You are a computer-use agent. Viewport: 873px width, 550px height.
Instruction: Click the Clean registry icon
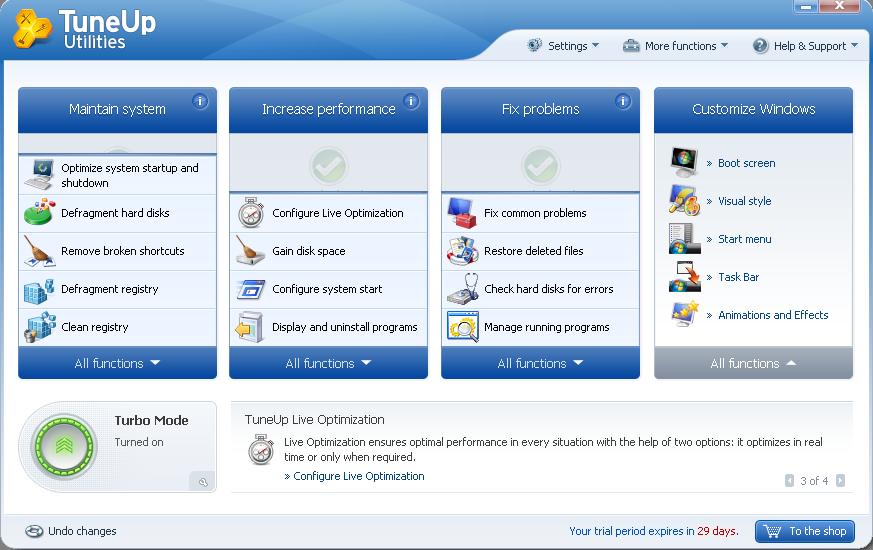click(39, 327)
